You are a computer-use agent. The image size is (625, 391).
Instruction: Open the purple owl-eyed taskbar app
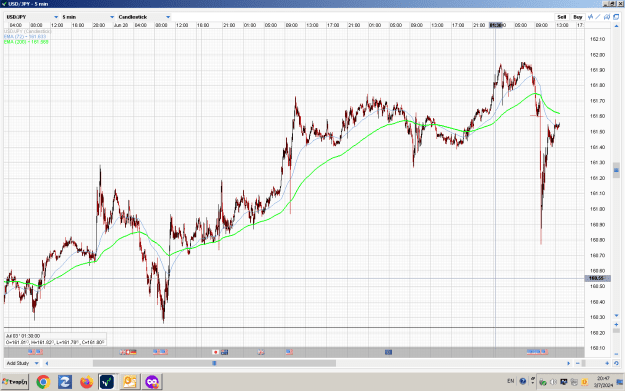(x=152, y=382)
